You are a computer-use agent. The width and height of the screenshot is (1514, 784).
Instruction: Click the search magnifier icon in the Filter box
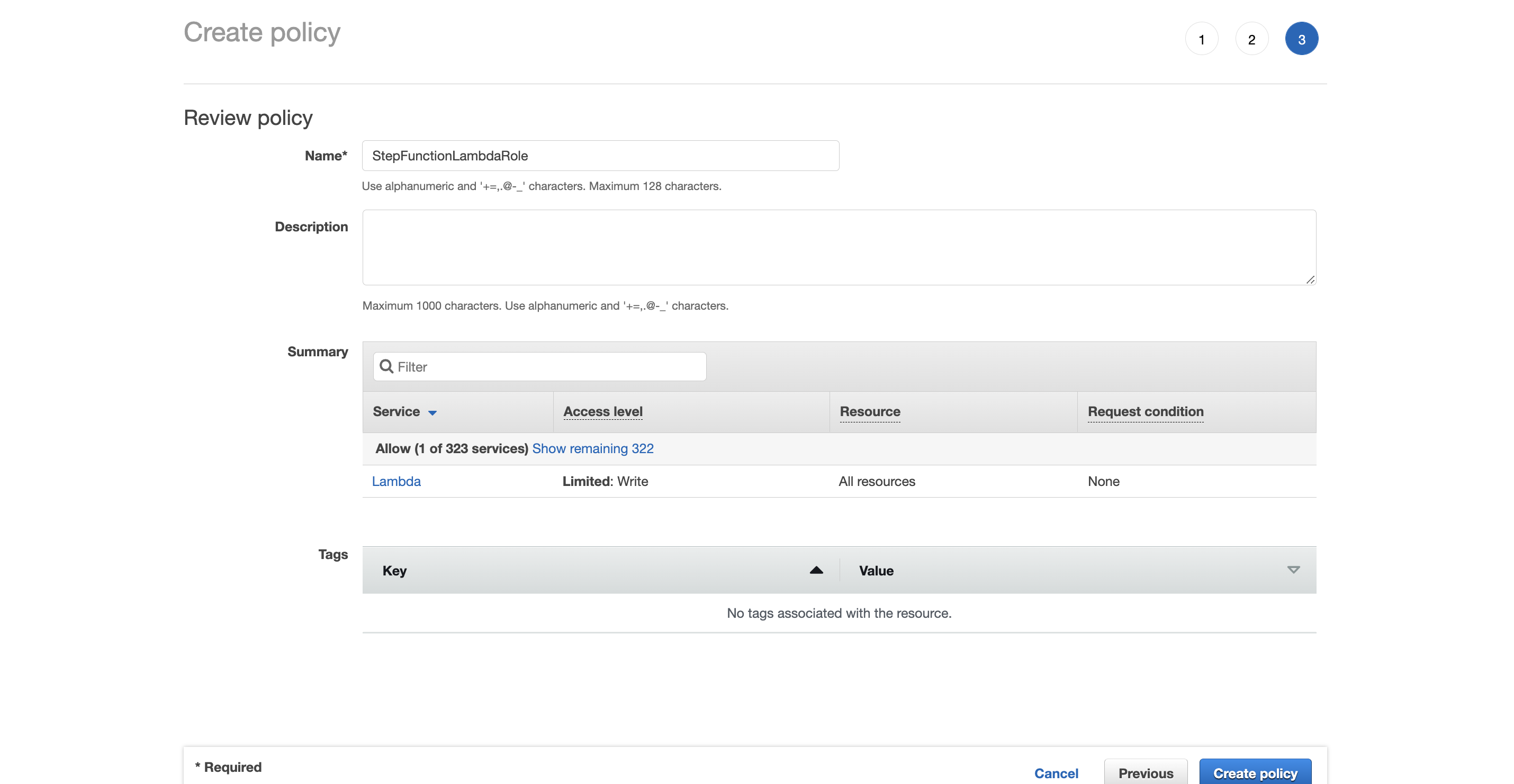pos(387,366)
